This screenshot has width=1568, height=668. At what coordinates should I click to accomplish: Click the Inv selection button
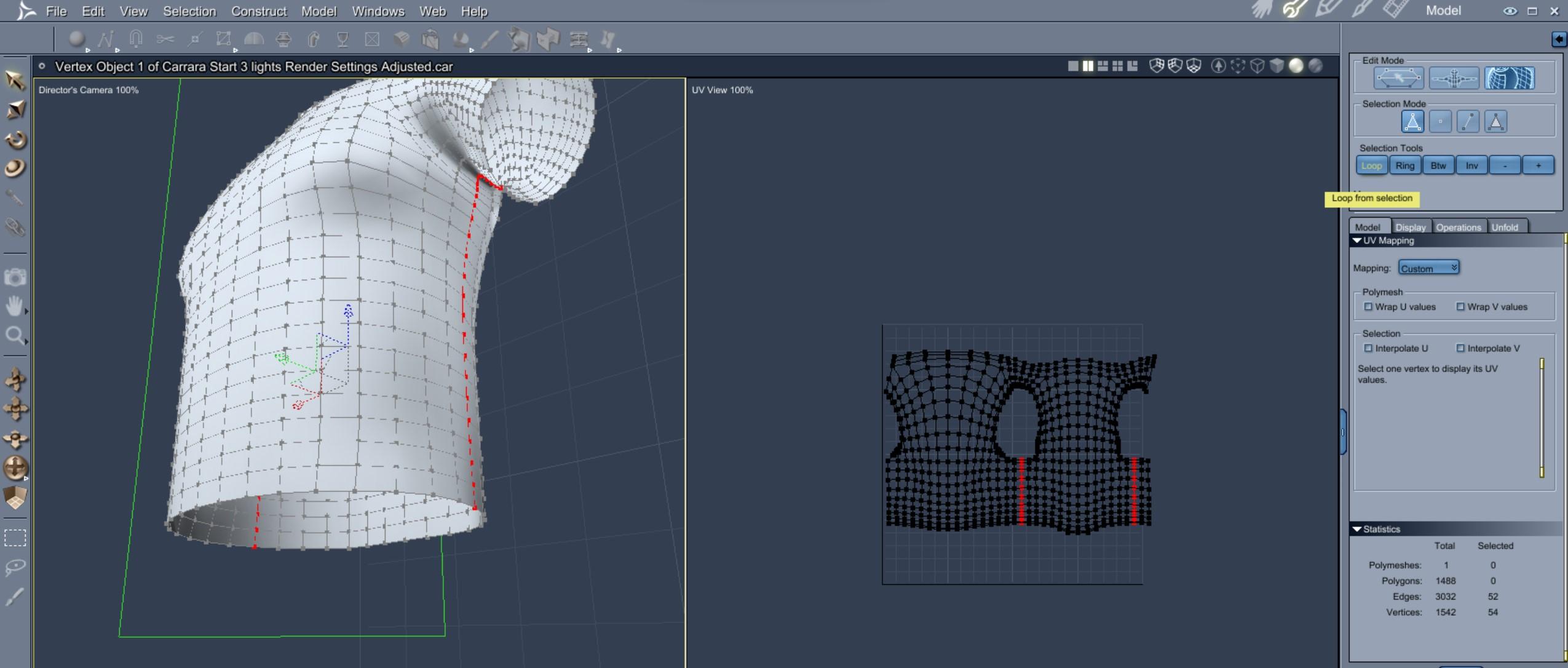[1471, 165]
